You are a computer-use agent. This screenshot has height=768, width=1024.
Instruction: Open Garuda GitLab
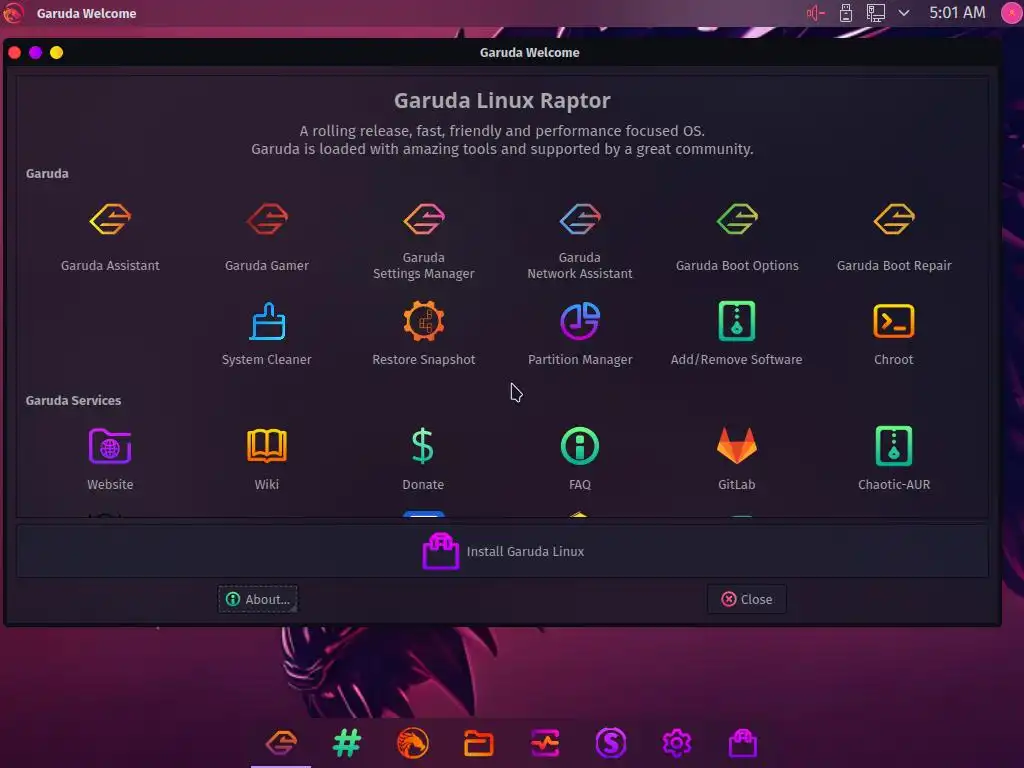pos(737,458)
